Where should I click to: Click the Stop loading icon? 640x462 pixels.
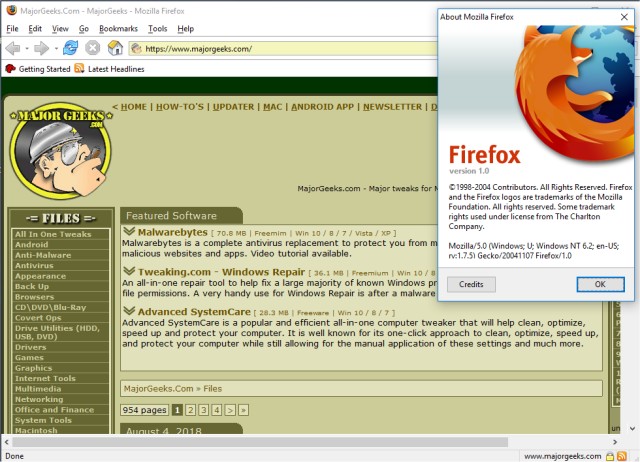[93, 48]
